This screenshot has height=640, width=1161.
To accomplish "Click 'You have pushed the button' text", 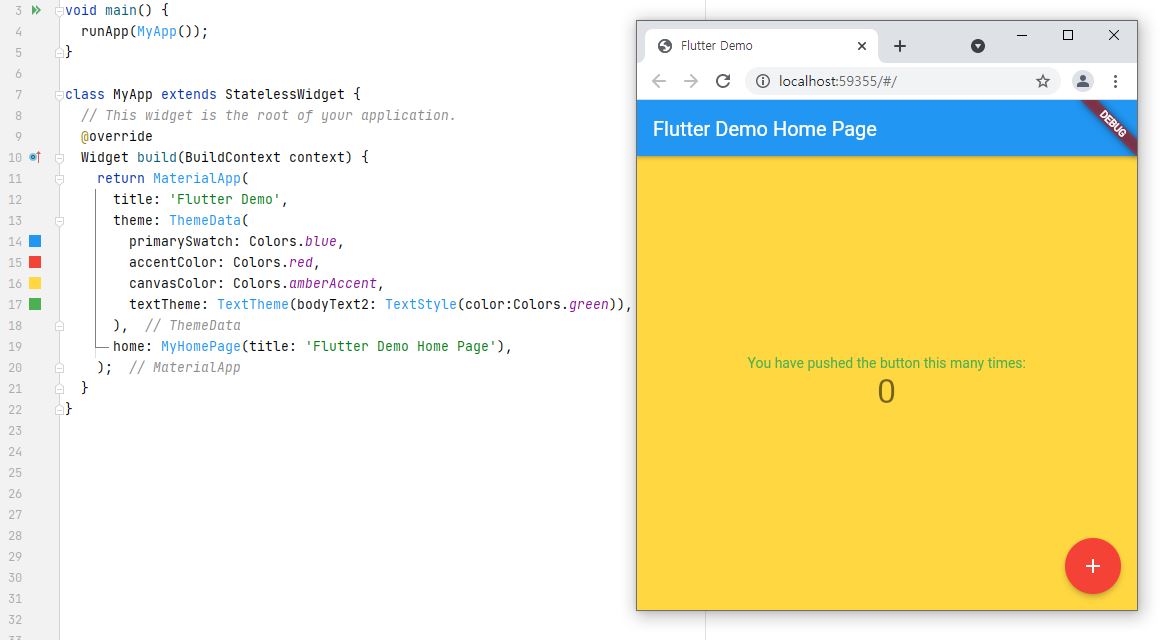I will [886, 363].
